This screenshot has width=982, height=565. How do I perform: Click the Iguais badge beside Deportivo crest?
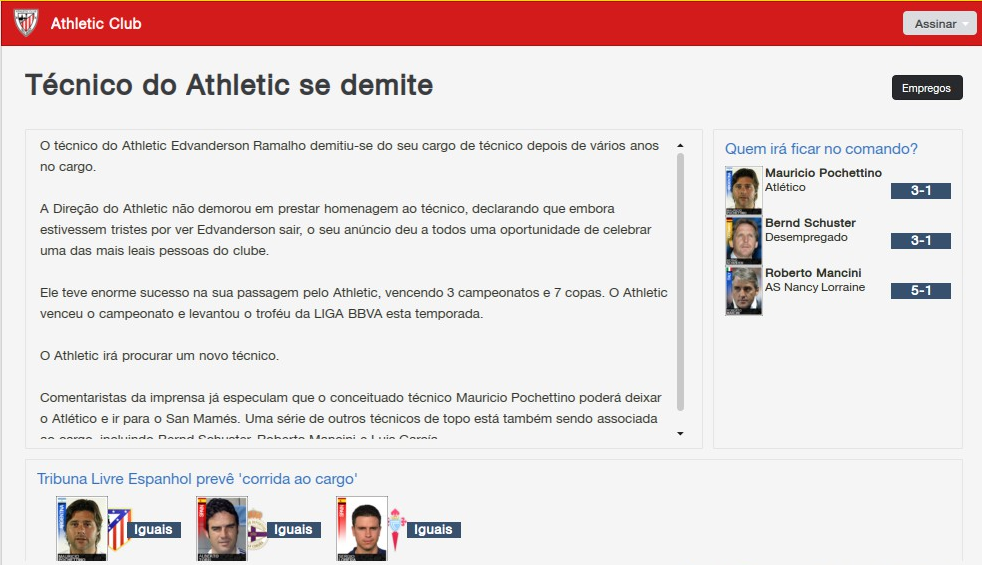(x=294, y=530)
